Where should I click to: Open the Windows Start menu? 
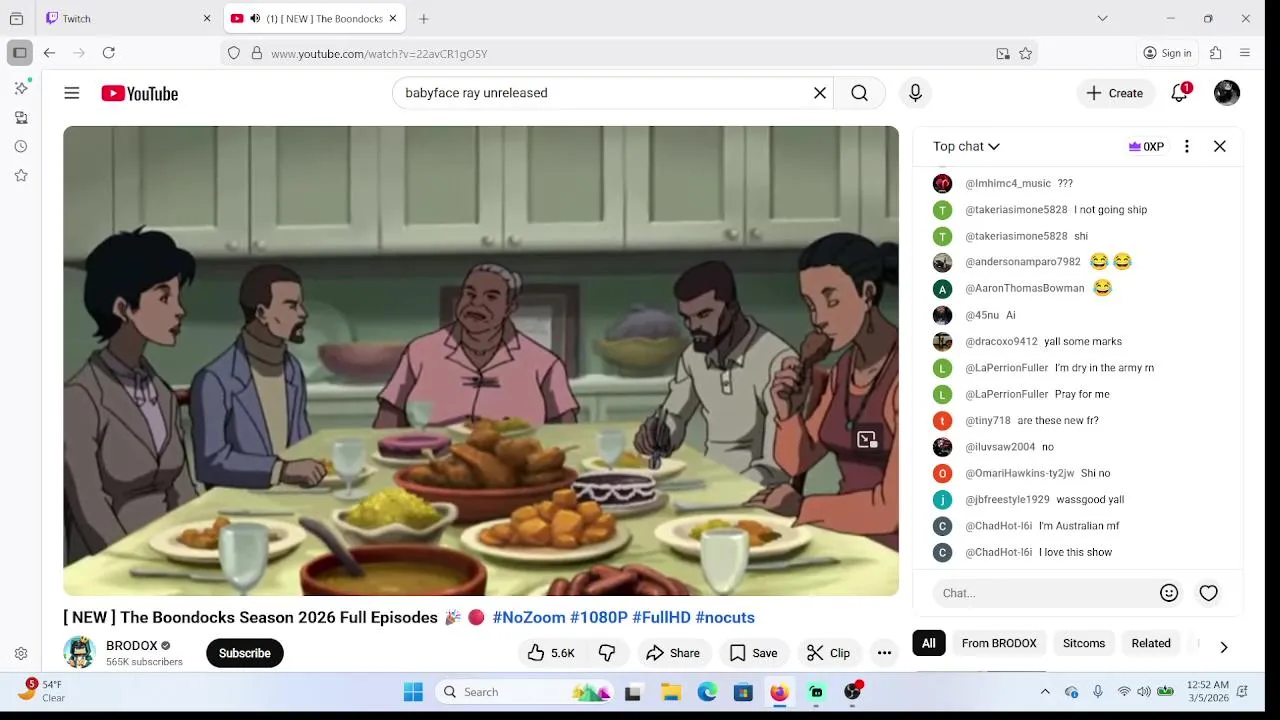coord(413,692)
